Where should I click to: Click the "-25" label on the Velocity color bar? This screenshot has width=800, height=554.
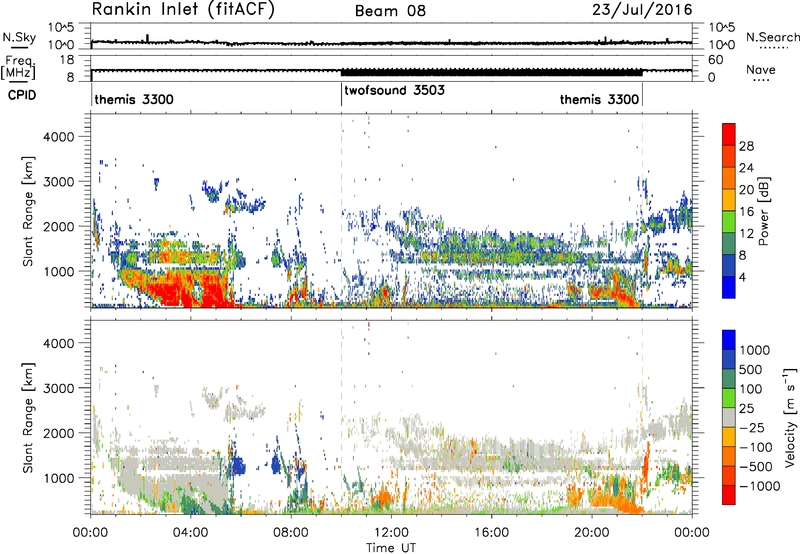click(x=751, y=427)
